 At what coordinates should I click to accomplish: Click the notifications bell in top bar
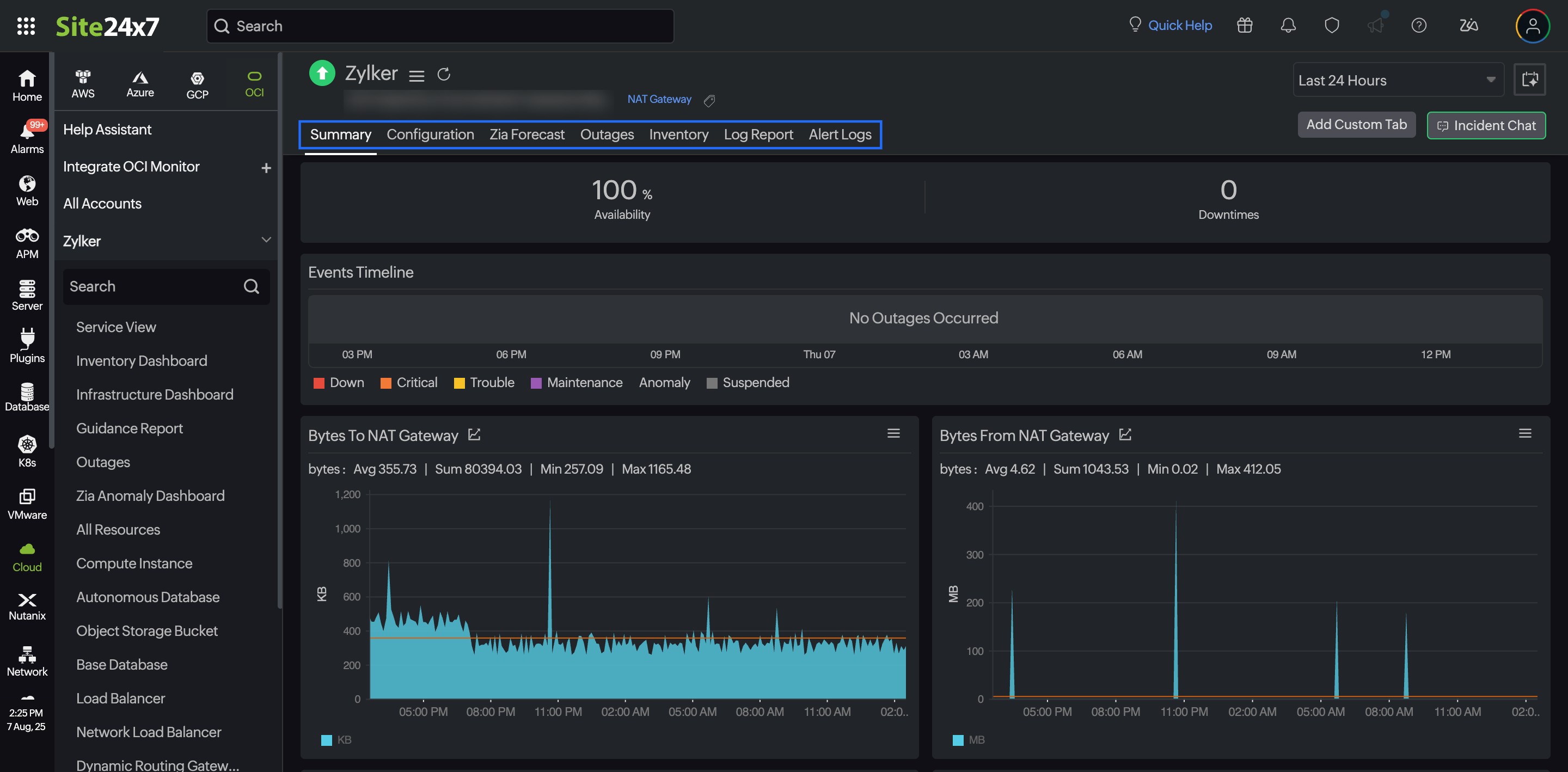(1288, 26)
